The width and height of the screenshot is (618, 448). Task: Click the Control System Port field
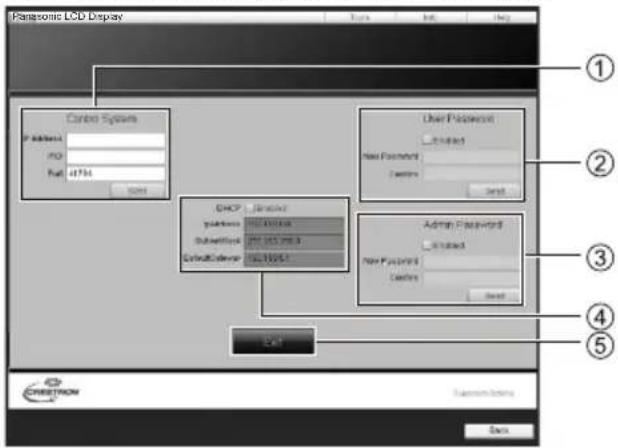(116, 173)
